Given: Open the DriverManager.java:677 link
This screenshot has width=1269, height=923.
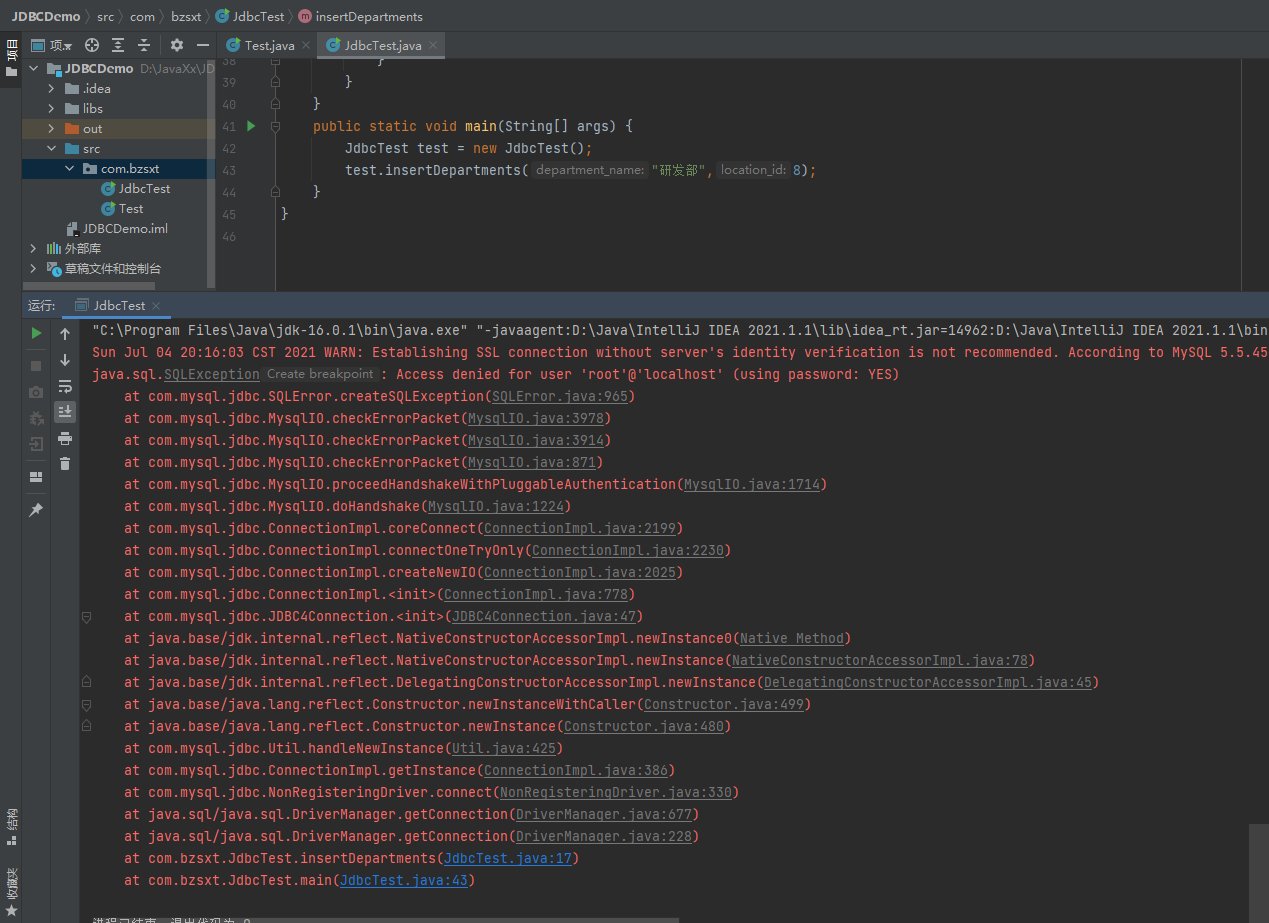Looking at the screenshot, I should click(x=604, y=814).
